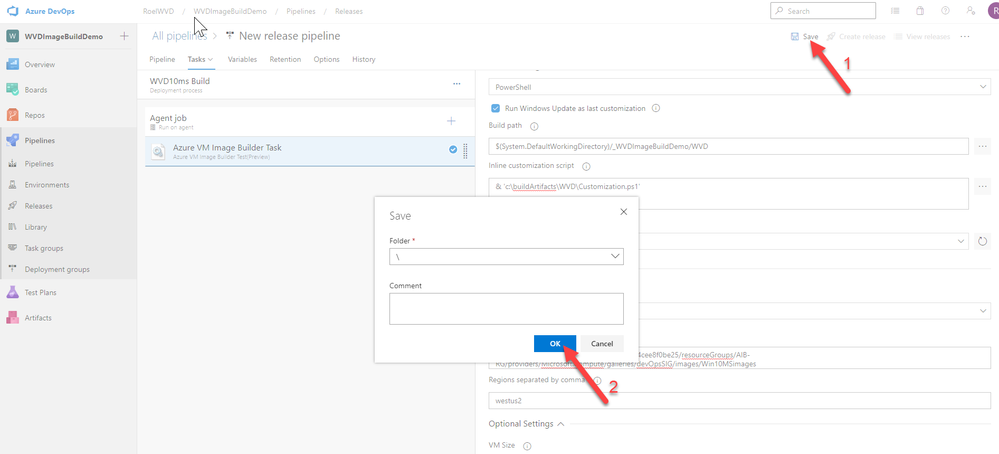The width and height of the screenshot is (999, 454).
Task: Switch to the Retention tab
Action: [285, 59]
